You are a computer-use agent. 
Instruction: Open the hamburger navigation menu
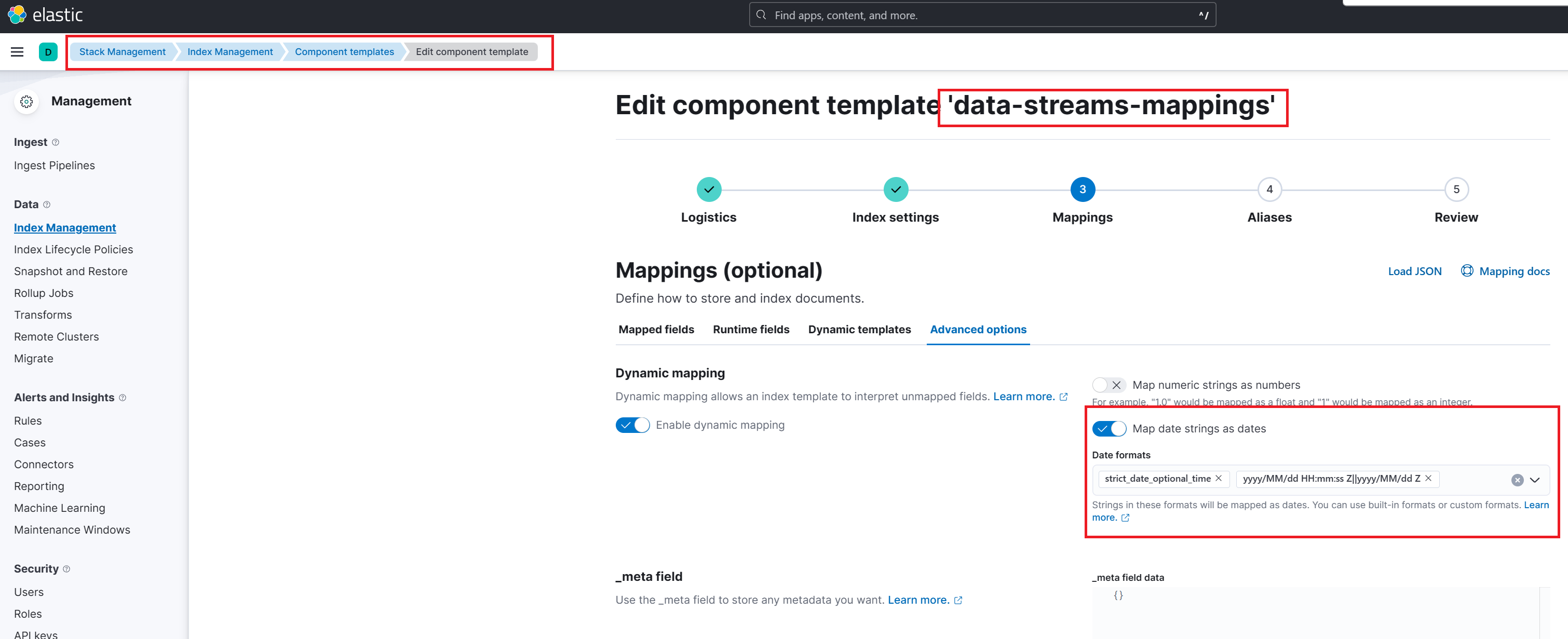tap(17, 52)
